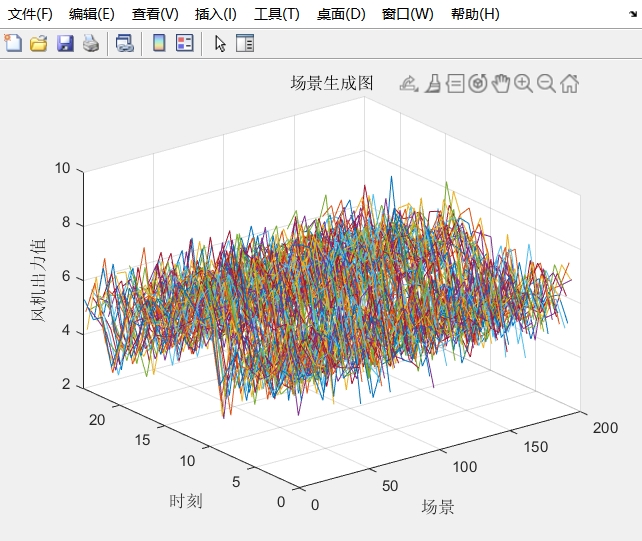Open the 桌面(D) menu
642x541 pixels.
point(341,14)
